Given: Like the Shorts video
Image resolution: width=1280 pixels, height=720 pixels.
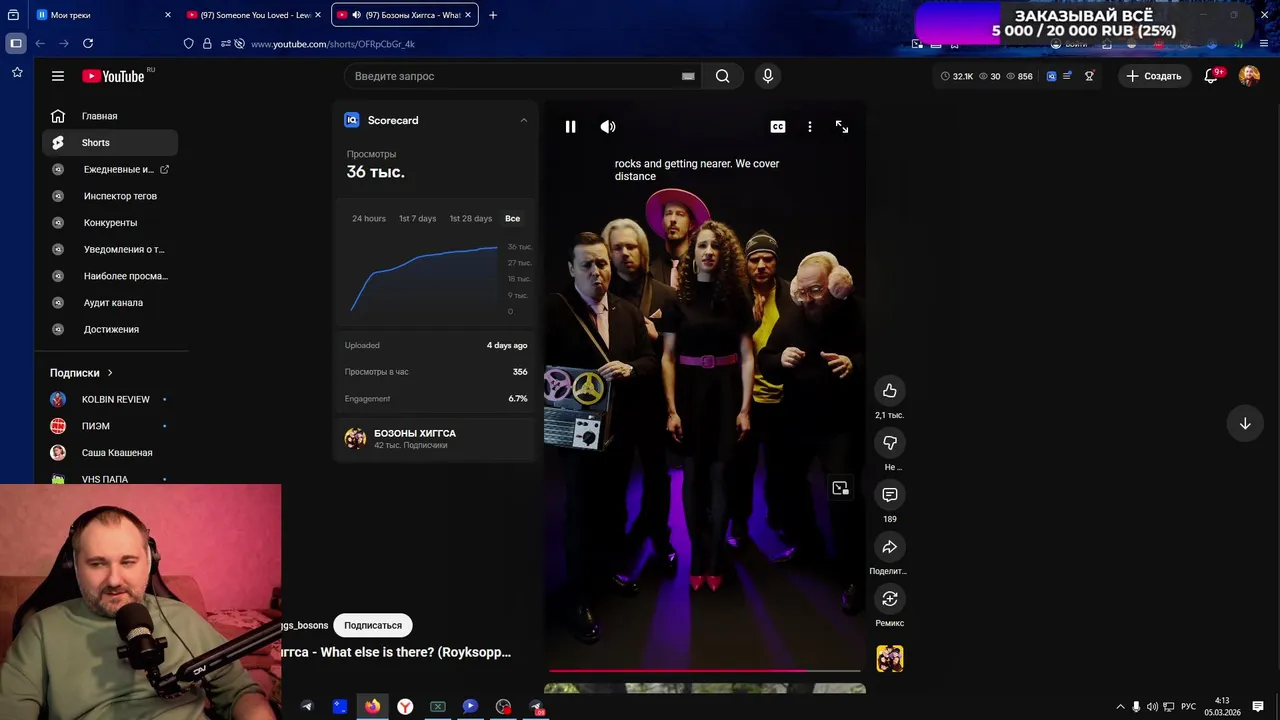Looking at the screenshot, I should 890,391.
